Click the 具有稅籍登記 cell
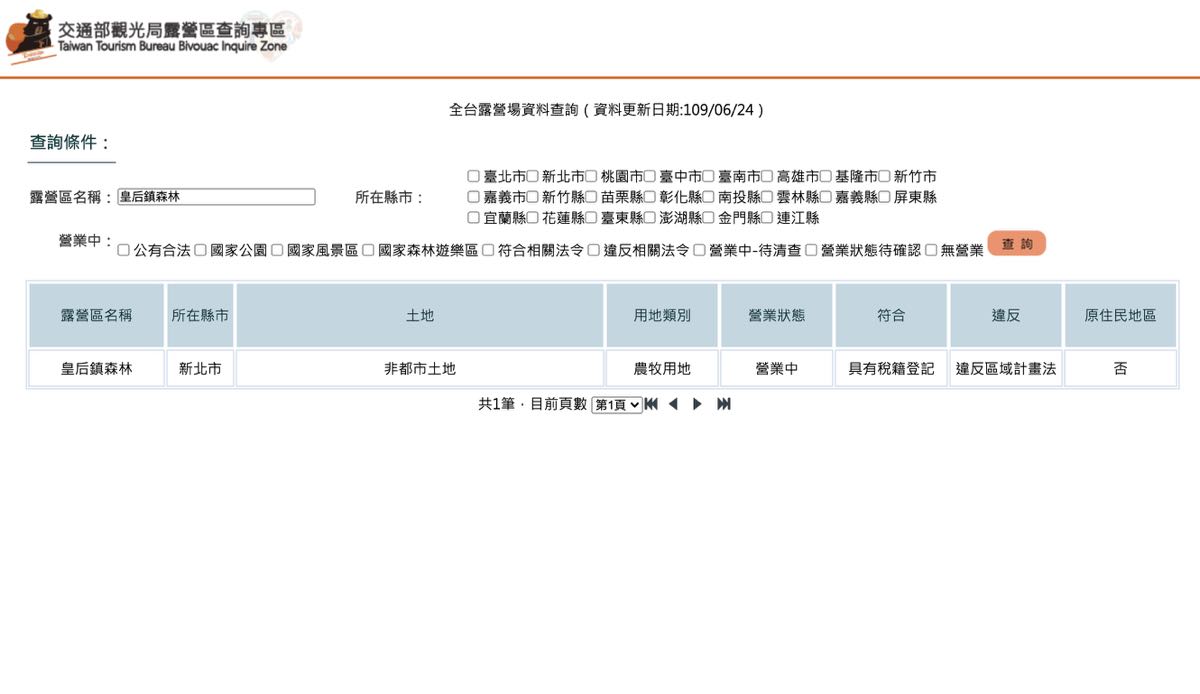Screen dimensions: 1200x694 coord(891,368)
